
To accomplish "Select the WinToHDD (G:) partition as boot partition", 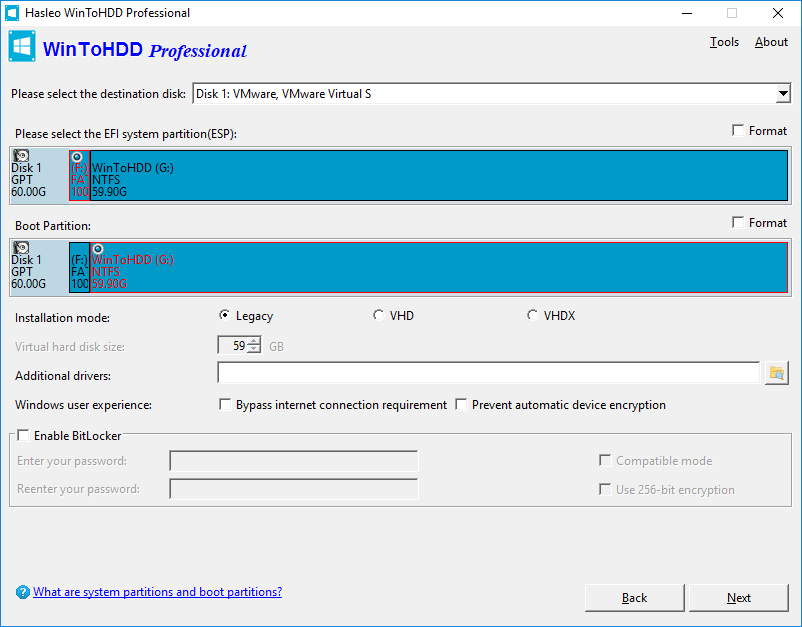I will pyautogui.click(x=438, y=267).
